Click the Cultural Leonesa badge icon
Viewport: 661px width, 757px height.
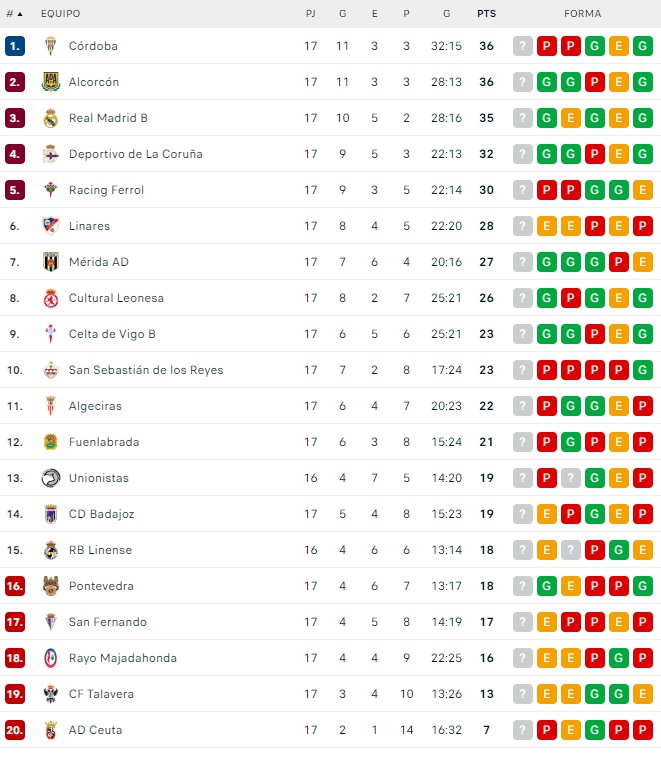coord(51,298)
